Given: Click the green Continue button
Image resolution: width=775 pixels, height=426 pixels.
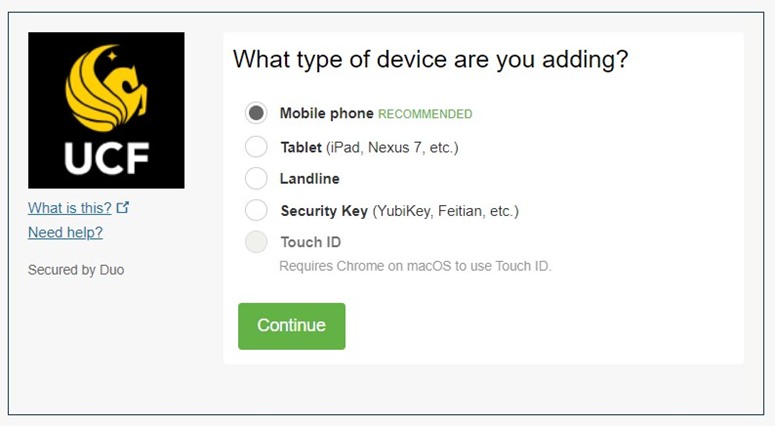Looking at the screenshot, I should pyautogui.click(x=292, y=326).
